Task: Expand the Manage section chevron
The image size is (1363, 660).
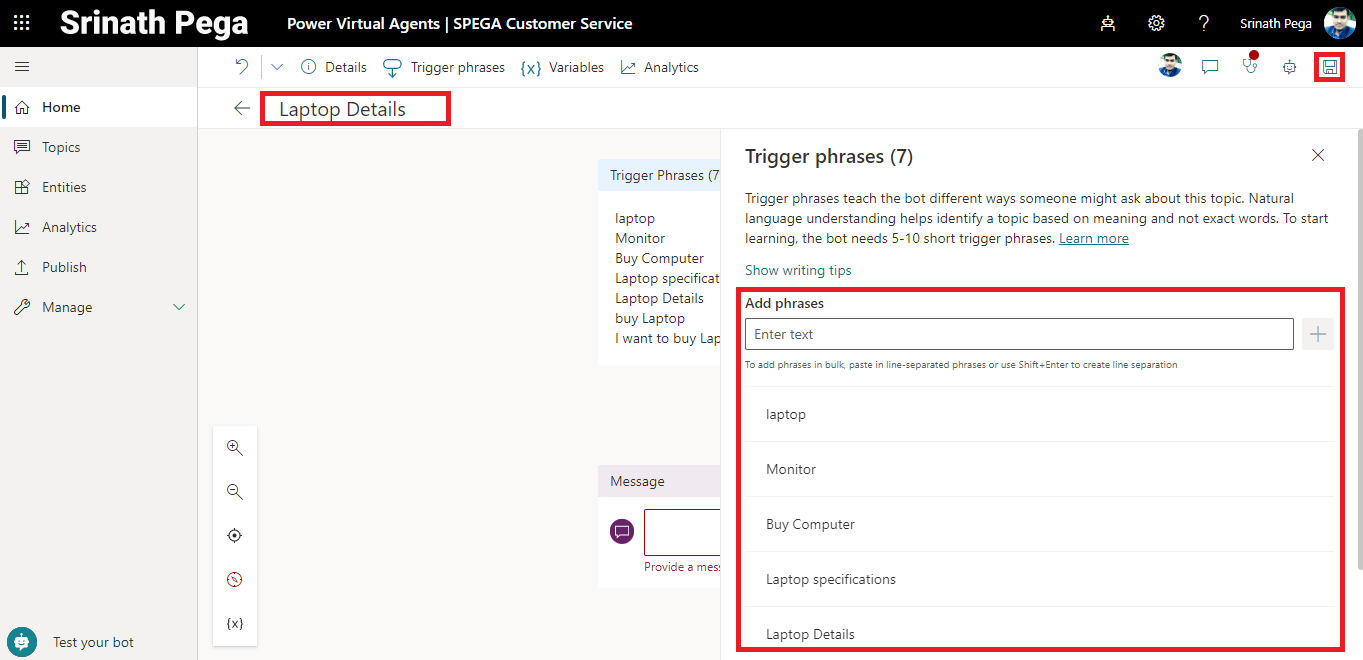Action: (x=180, y=307)
